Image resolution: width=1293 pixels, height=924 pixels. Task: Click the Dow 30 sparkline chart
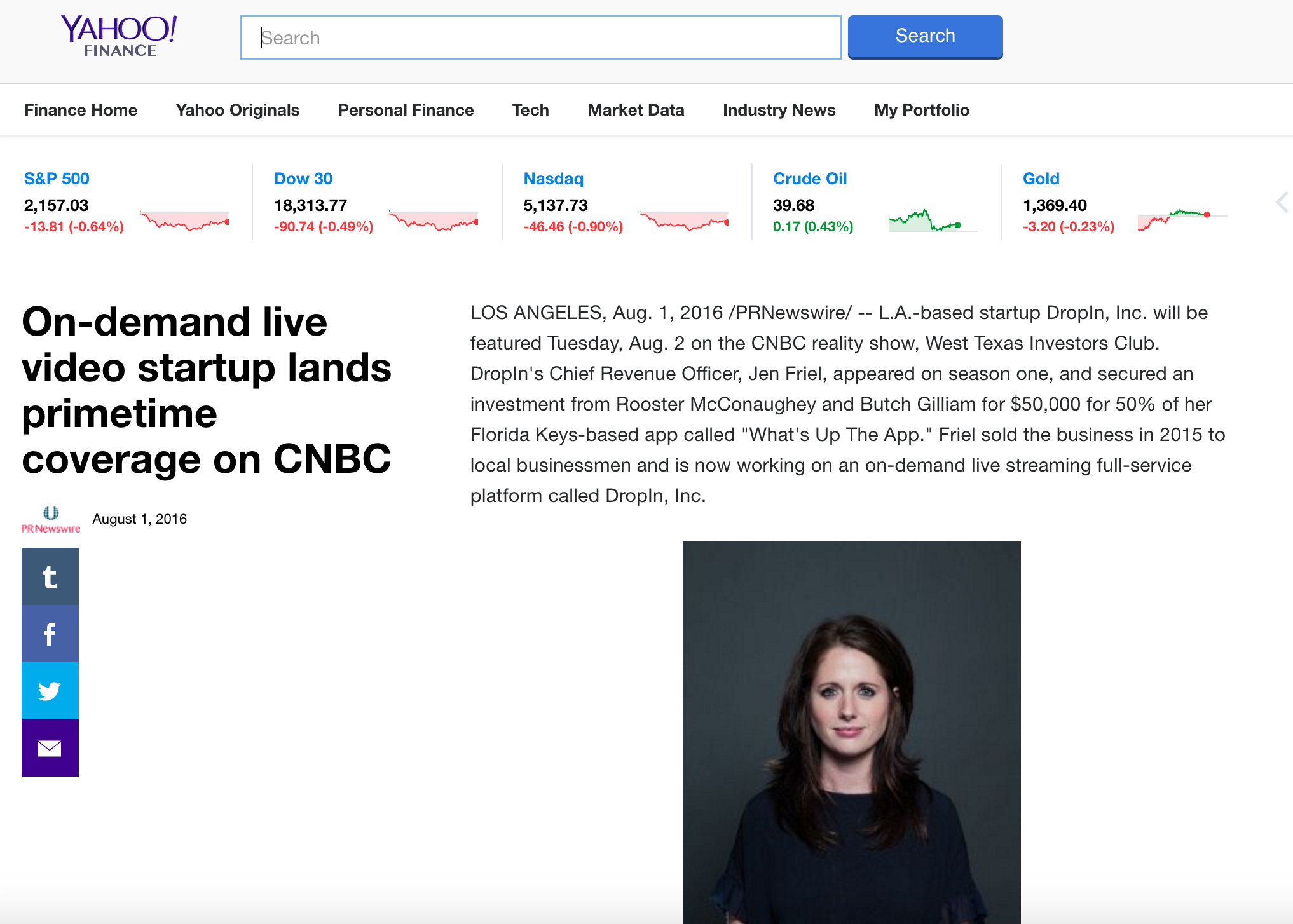coord(434,221)
